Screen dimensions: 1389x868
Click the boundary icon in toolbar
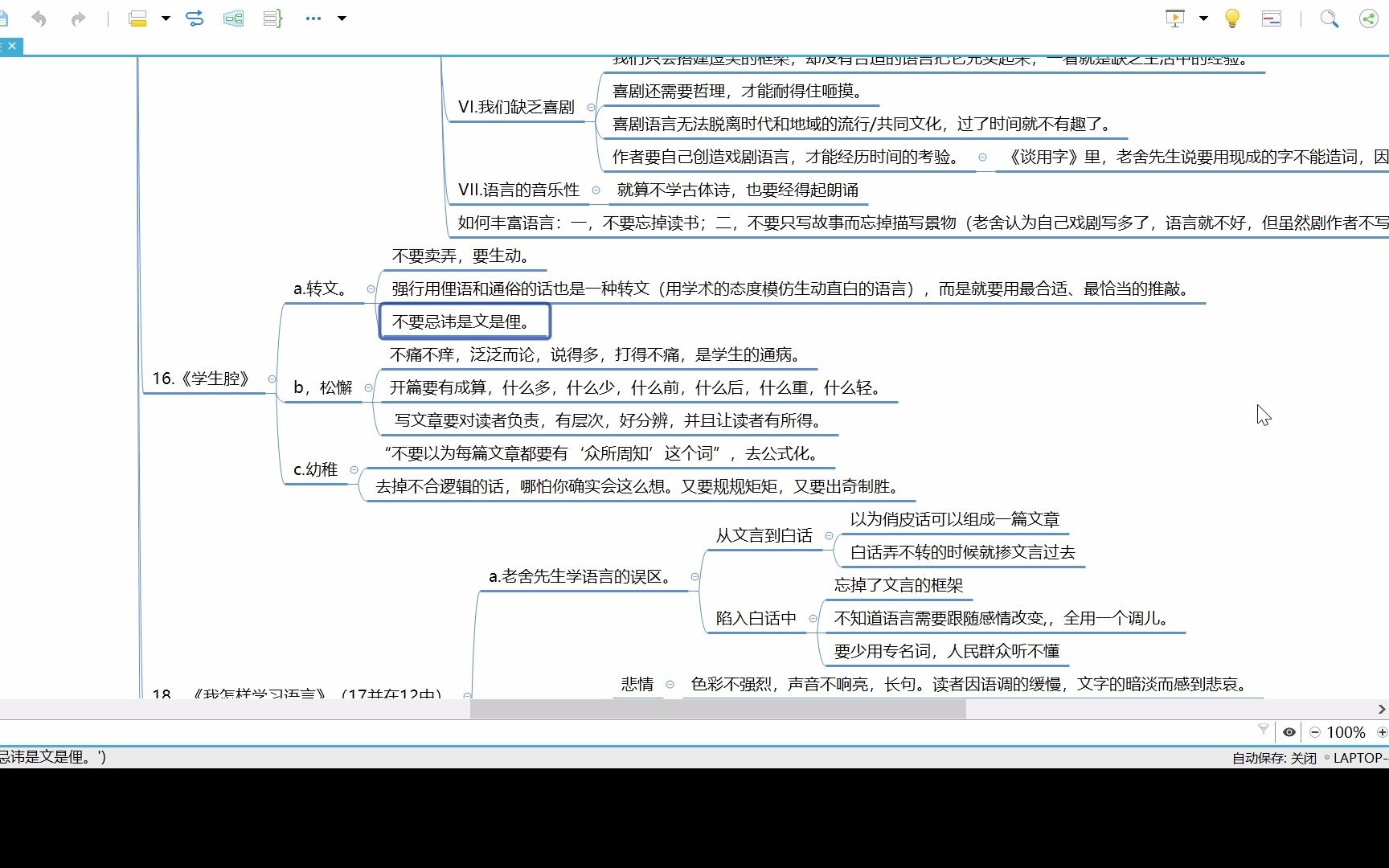point(234,18)
